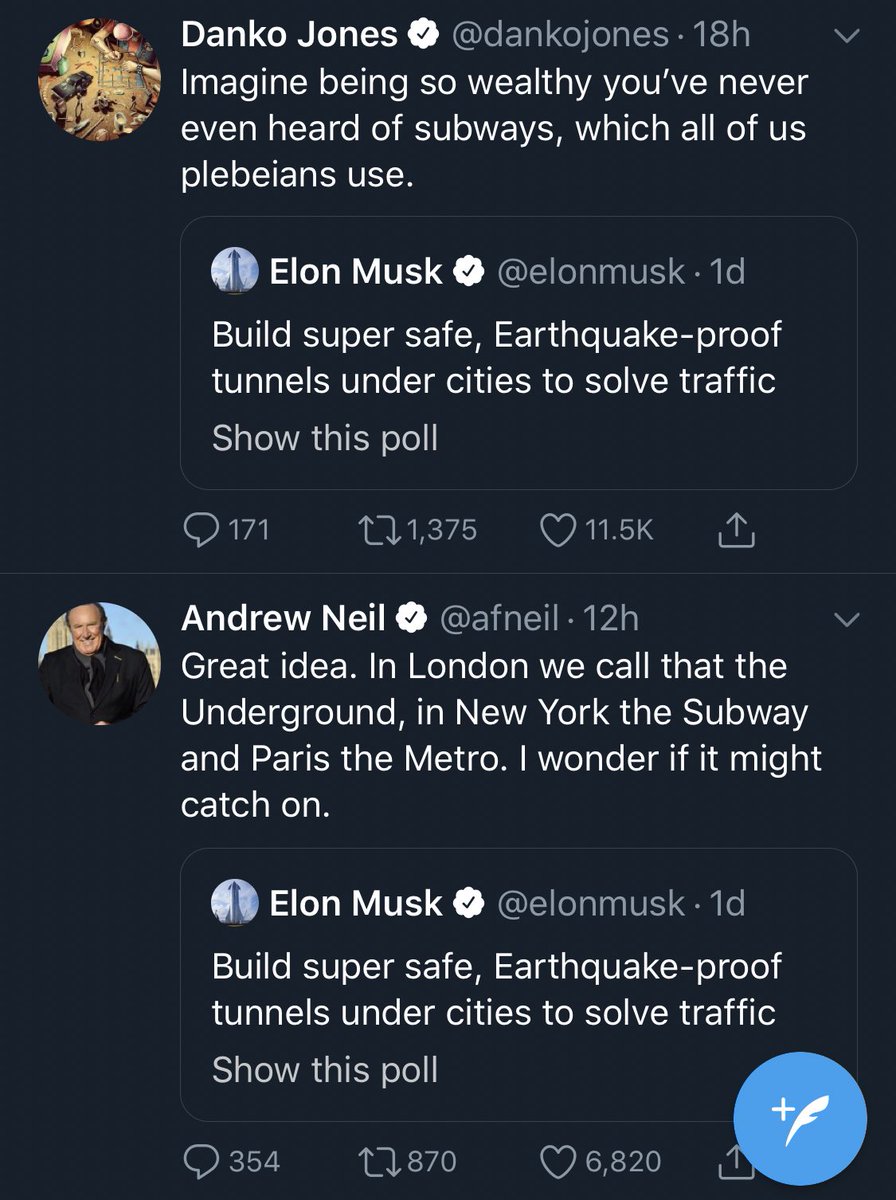Like Andrew Neil's tweet
The width and height of the screenshot is (896, 1200).
(557, 1161)
